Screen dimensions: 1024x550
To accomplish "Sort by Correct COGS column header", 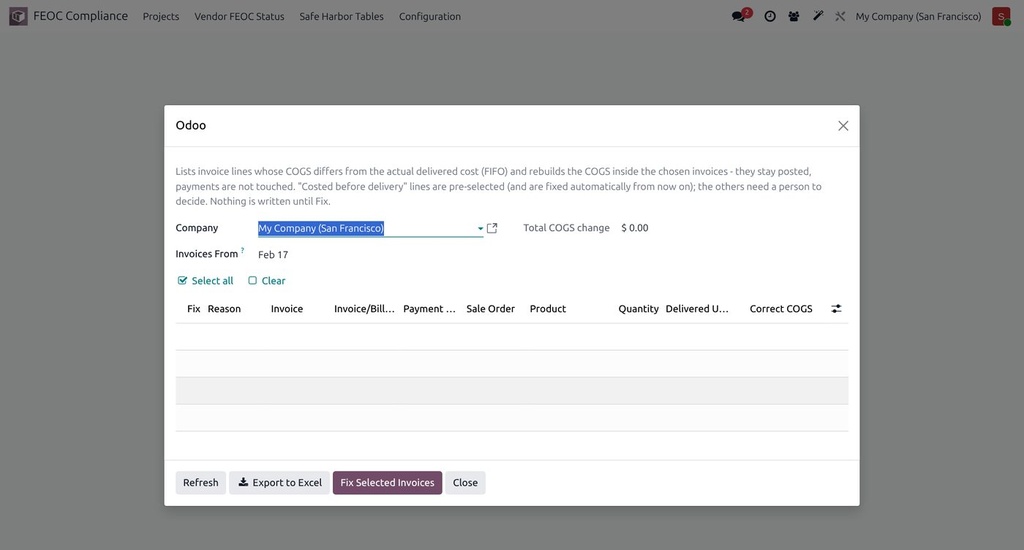I will coord(781,309).
